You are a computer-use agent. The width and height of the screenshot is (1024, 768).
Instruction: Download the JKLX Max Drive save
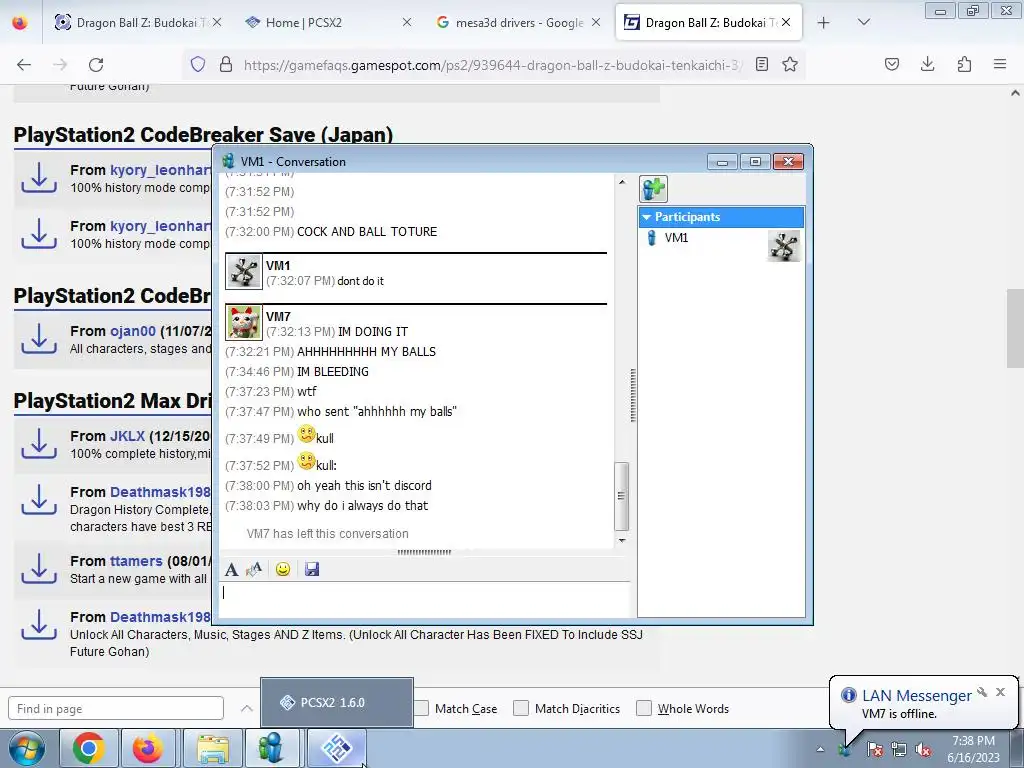[x=39, y=443]
